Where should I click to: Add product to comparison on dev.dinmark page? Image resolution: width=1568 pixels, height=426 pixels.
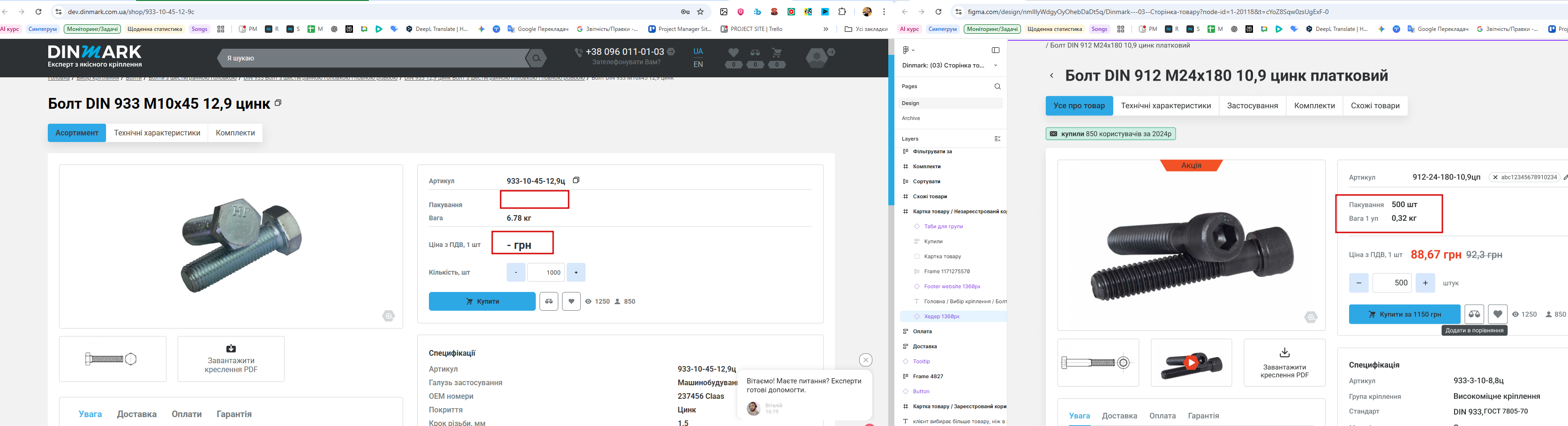pyautogui.click(x=548, y=301)
